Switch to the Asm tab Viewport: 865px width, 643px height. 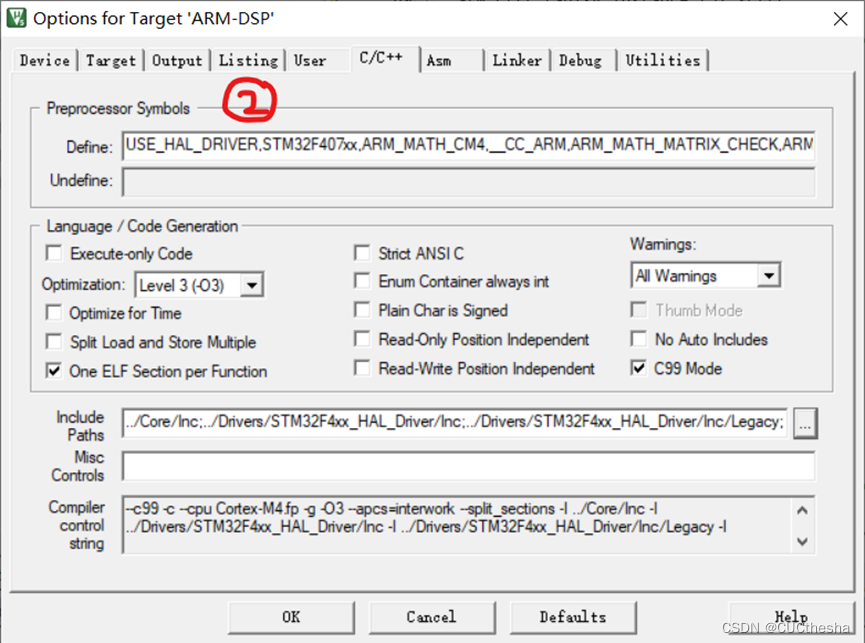(439, 60)
